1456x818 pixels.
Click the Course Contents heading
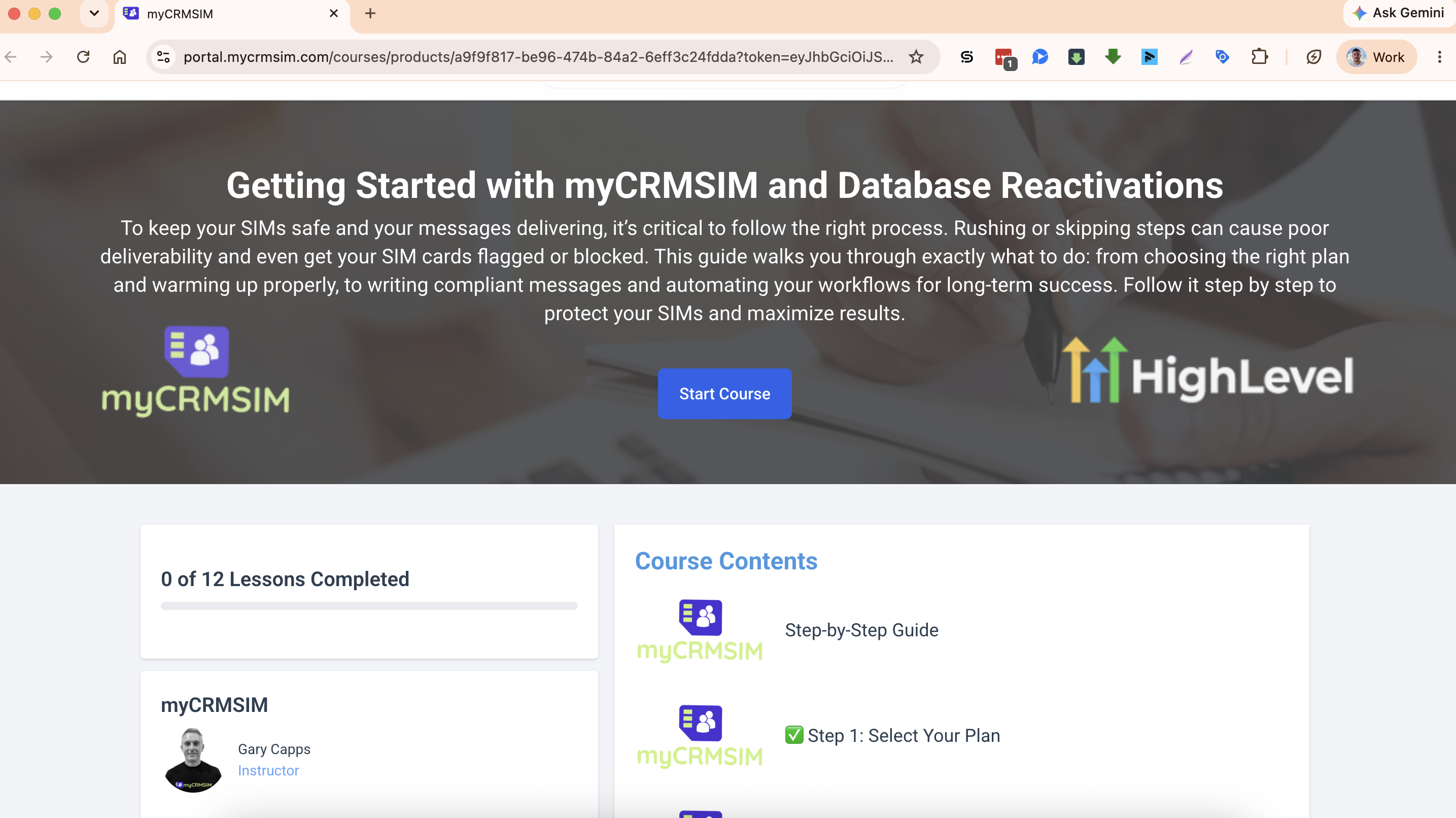click(x=726, y=561)
